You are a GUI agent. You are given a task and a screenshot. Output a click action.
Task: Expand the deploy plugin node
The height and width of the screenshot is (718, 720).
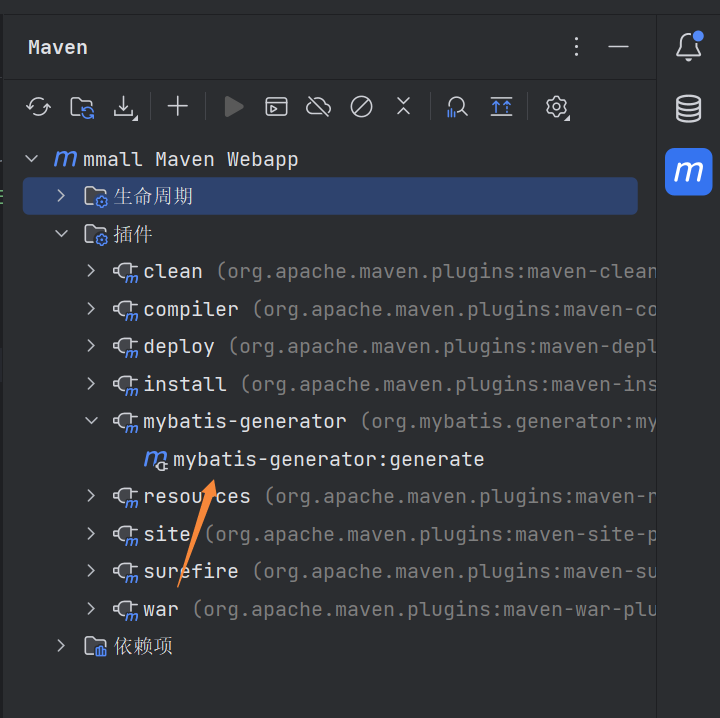[x=91, y=346]
